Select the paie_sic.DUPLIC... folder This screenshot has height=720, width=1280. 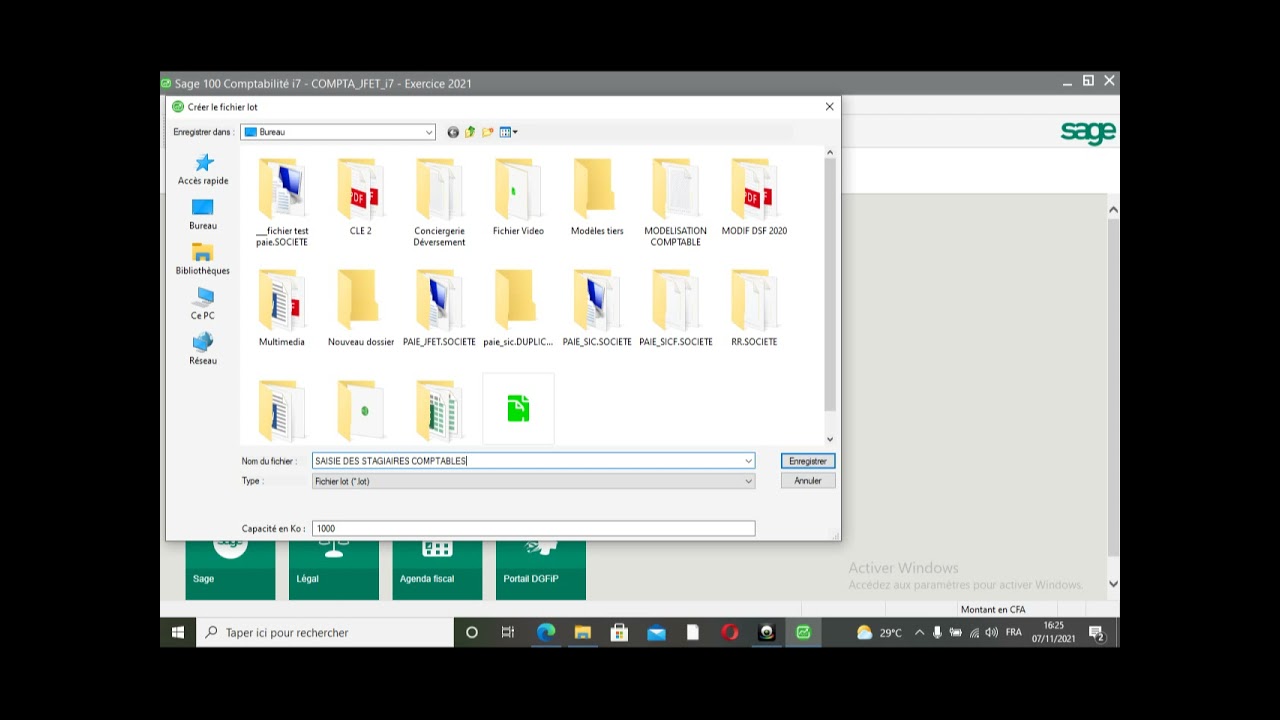518,309
